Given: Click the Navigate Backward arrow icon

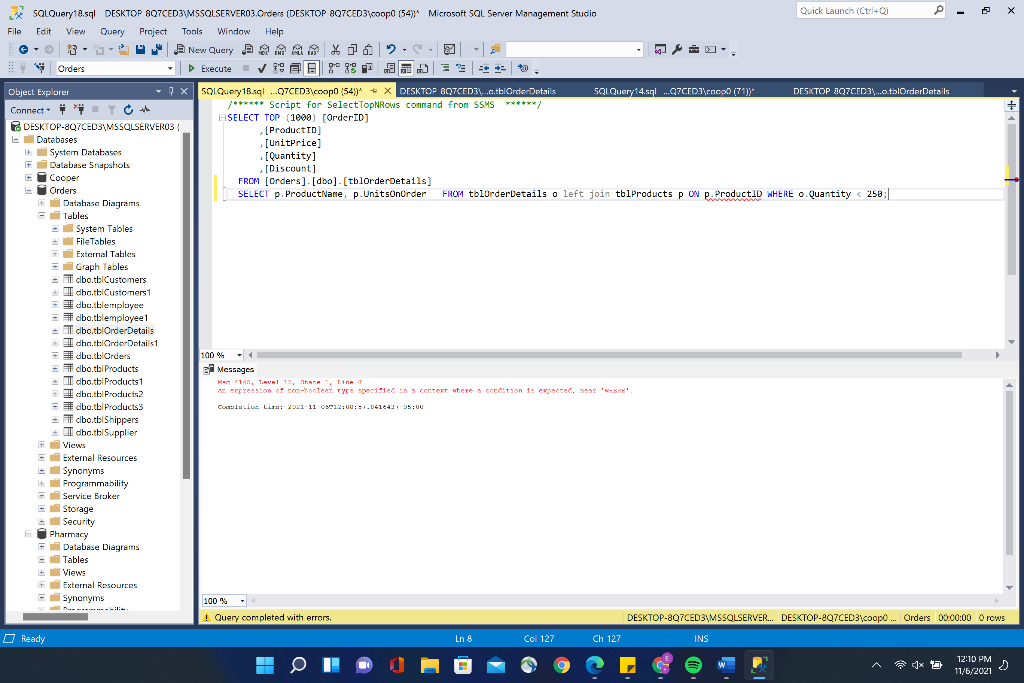Looking at the screenshot, I should pos(24,50).
